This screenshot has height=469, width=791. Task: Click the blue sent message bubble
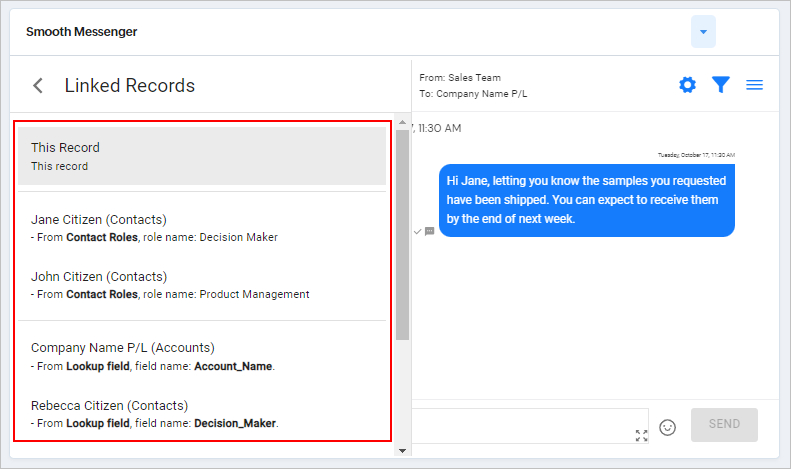point(587,200)
